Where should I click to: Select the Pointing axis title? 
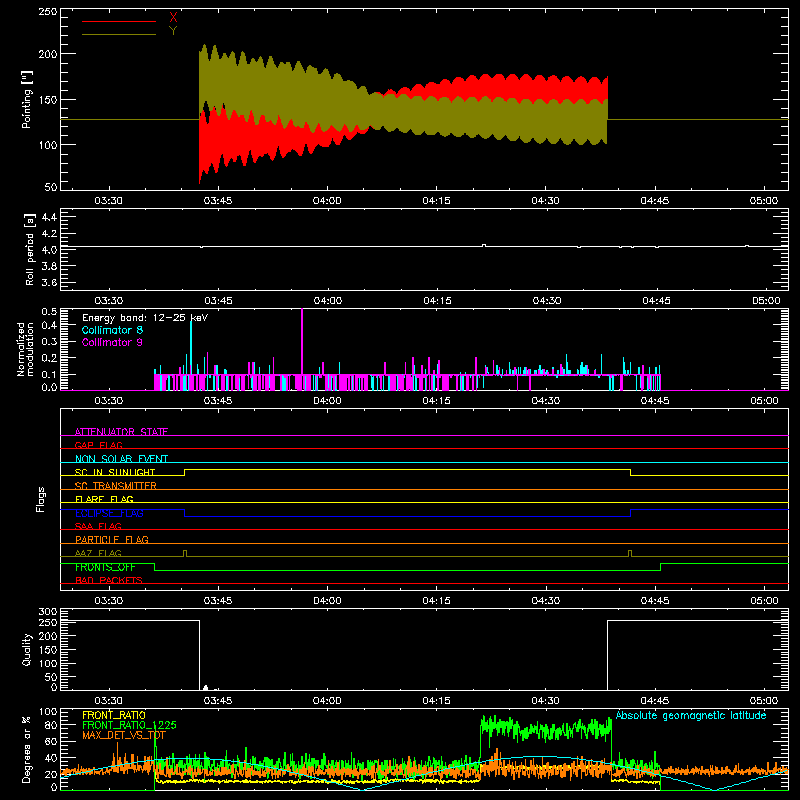(27, 99)
